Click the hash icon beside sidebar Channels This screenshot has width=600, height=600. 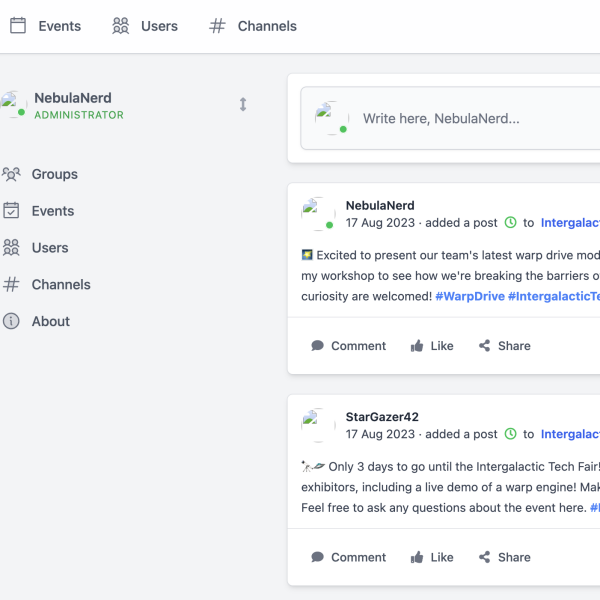click(x=11, y=285)
